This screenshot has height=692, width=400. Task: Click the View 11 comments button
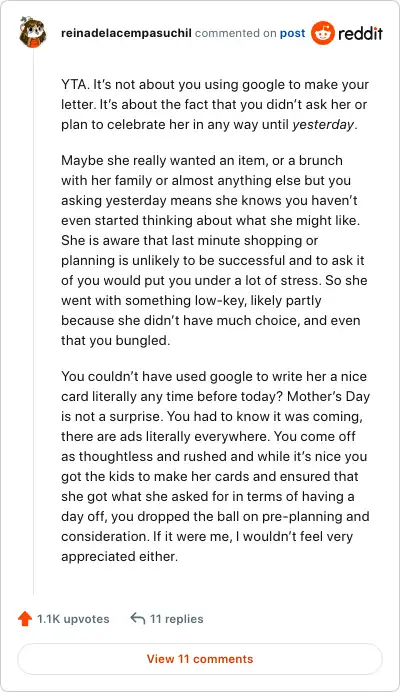pos(200,659)
